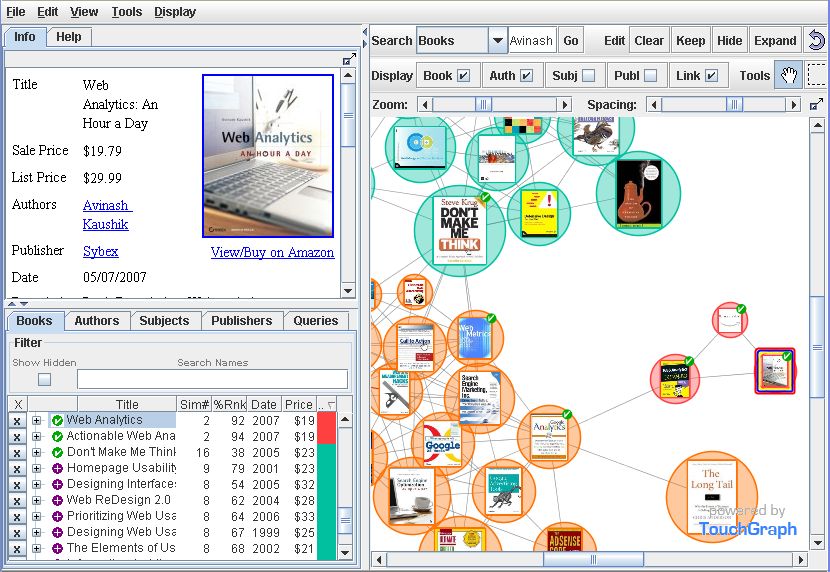This screenshot has height=572, width=830.
Task: Click the purple plus icon for Homepage Usability
Action: tap(57, 468)
